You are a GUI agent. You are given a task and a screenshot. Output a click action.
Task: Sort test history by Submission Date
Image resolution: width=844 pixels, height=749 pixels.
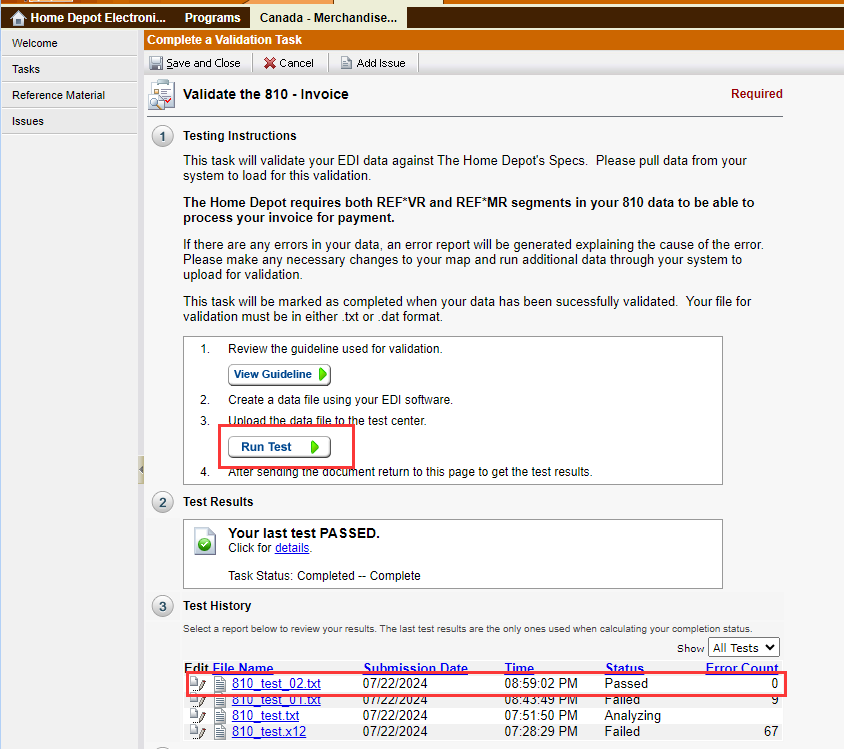pyautogui.click(x=416, y=667)
